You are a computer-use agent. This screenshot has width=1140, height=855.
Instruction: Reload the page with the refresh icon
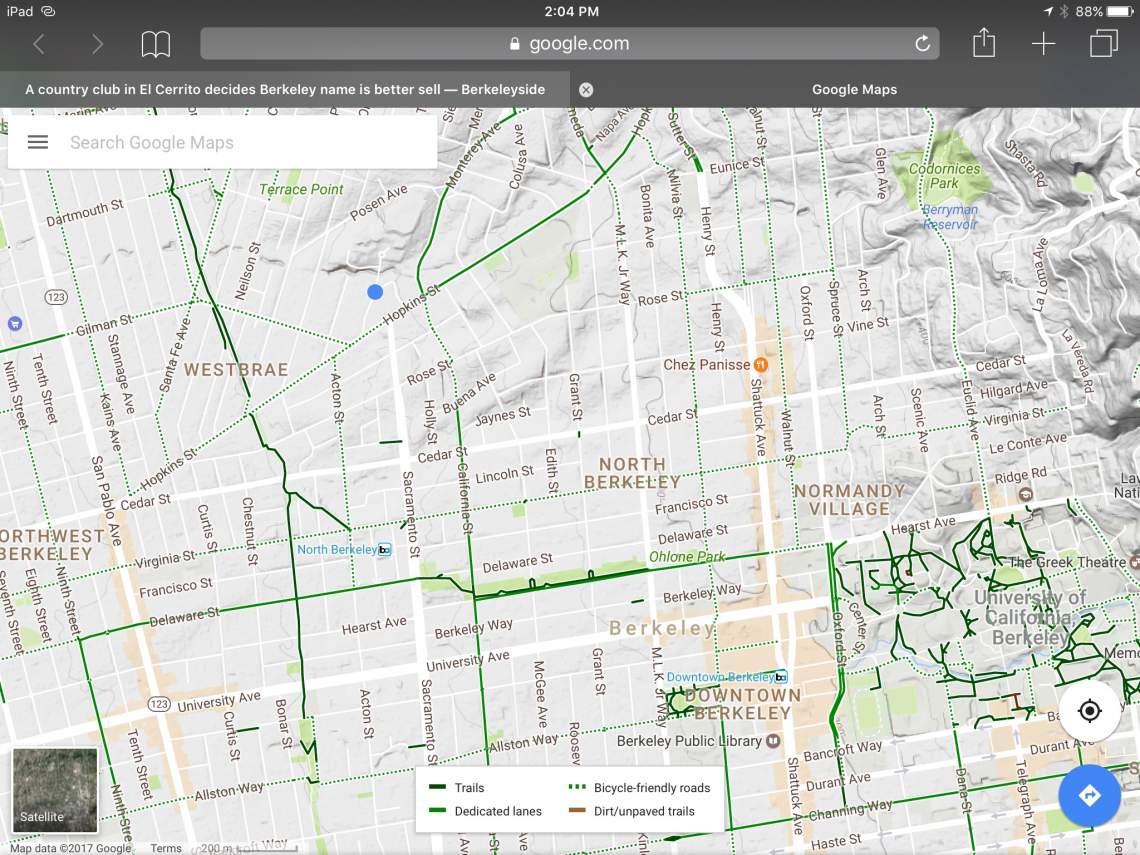click(922, 44)
